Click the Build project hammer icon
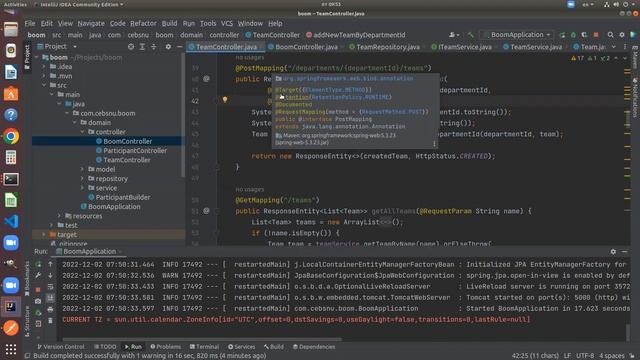The width and height of the screenshot is (640, 360). [x=471, y=35]
